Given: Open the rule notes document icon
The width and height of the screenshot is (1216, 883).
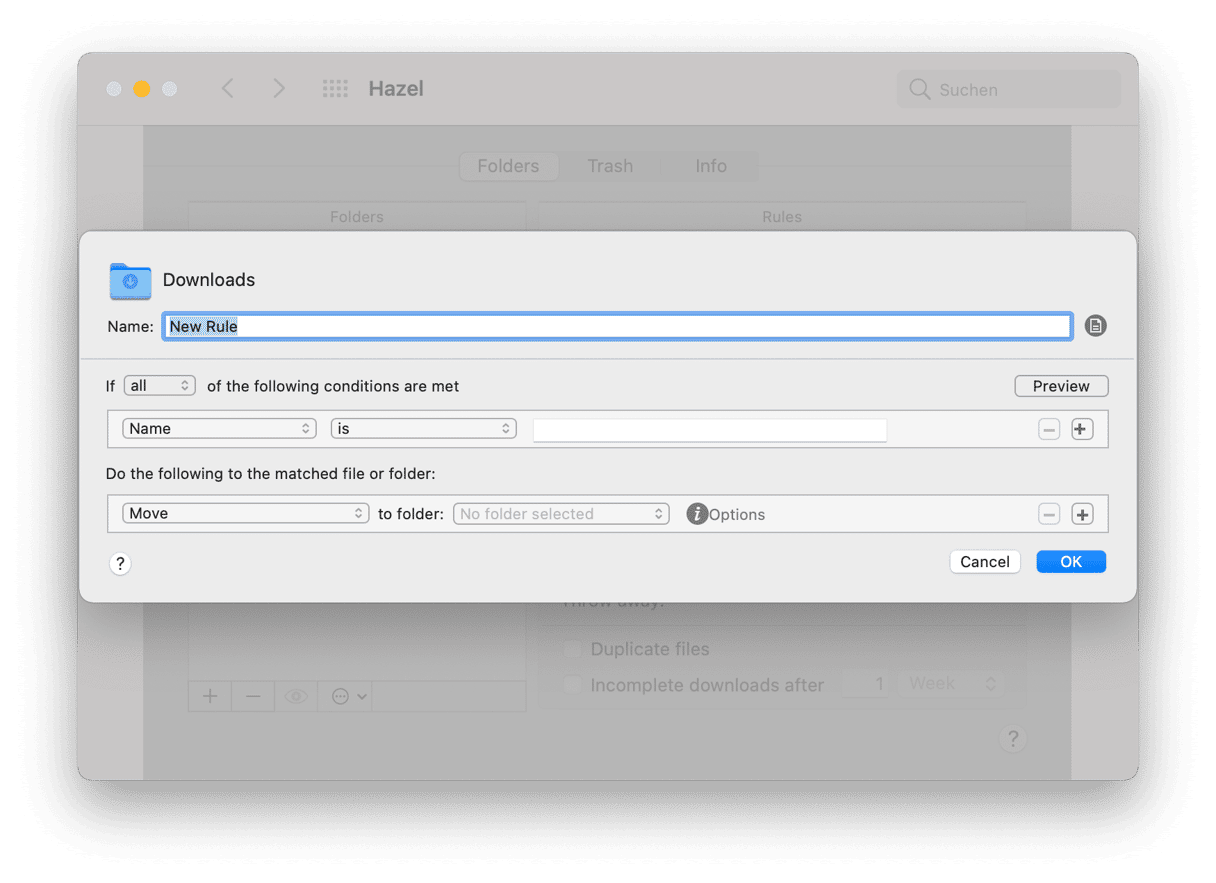Looking at the screenshot, I should 1096,326.
